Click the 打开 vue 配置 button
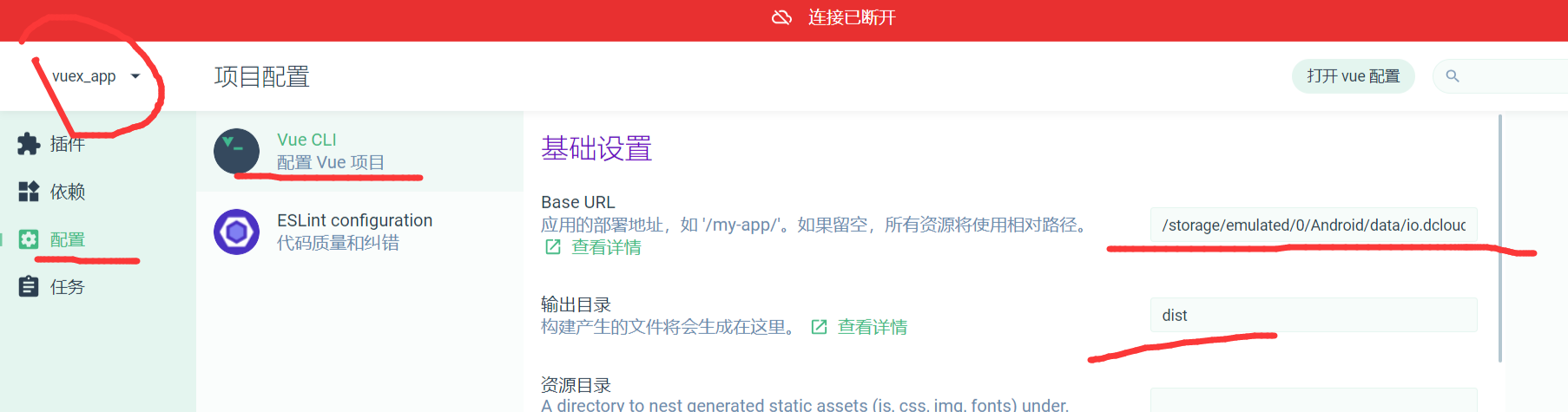Viewport: 1568px width, 412px height. 1353,76
